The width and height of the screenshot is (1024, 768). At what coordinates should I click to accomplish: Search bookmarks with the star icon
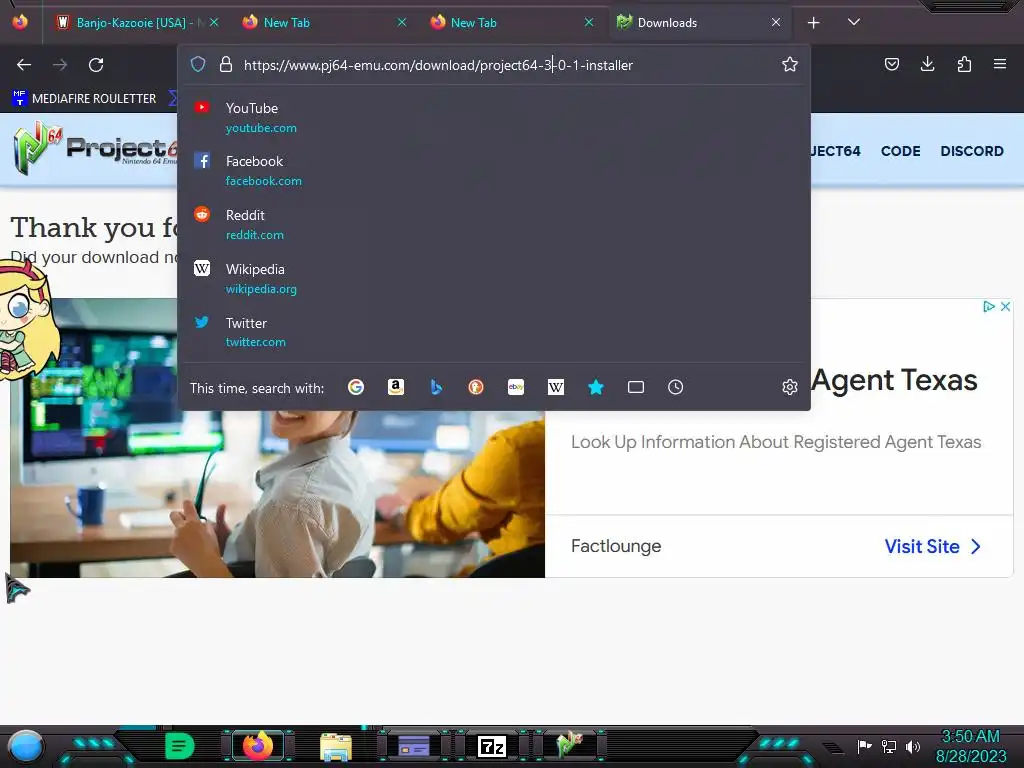[x=596, y=387]
